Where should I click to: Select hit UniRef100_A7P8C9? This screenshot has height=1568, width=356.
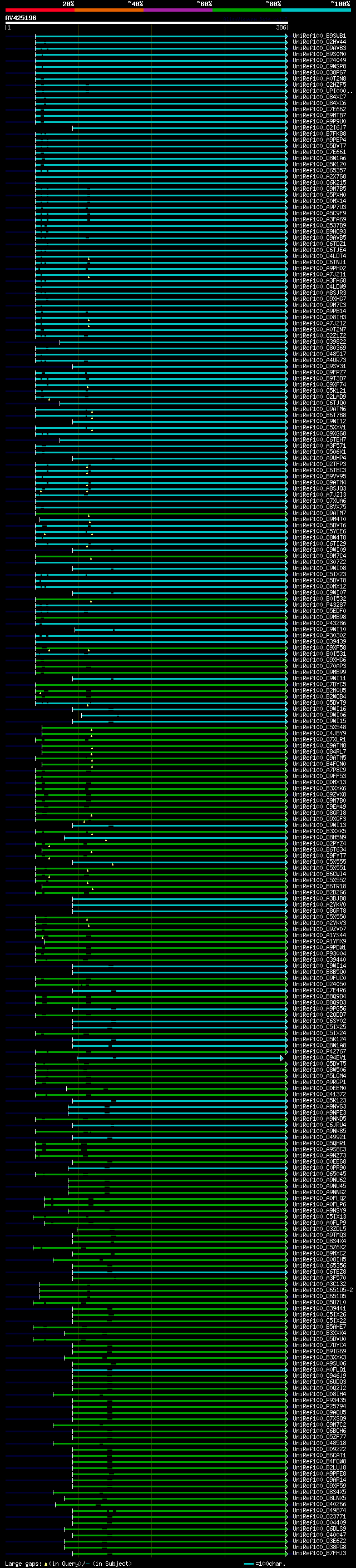(x=319, y=770)
